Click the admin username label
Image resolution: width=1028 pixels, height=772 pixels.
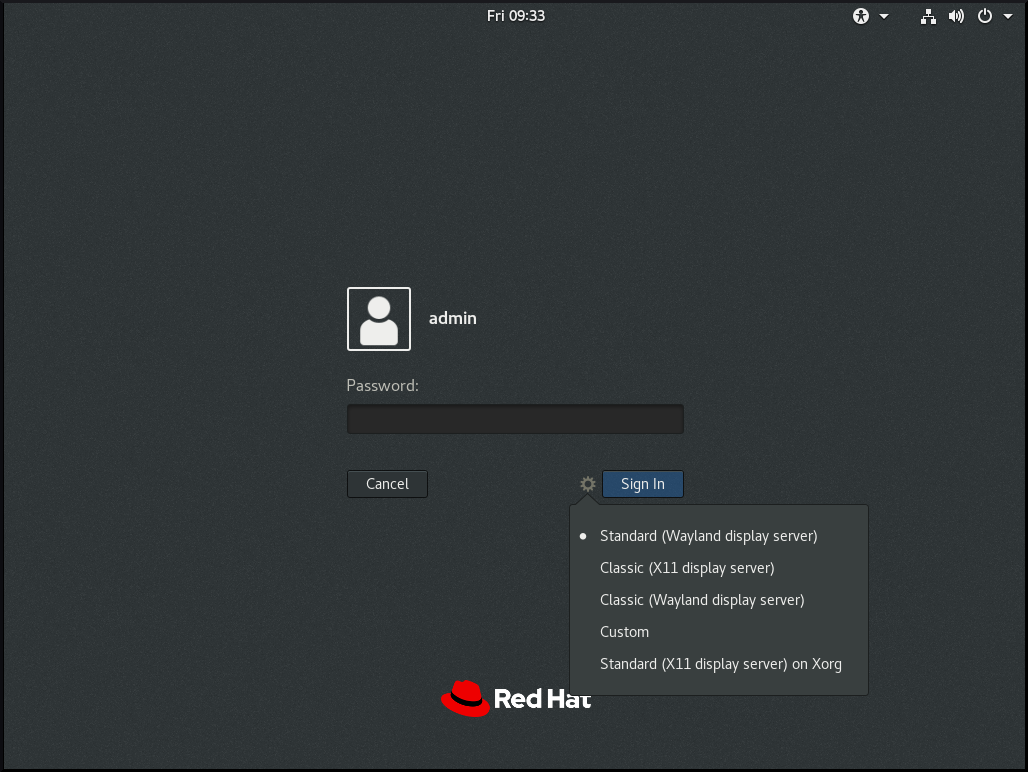[x=453, y=319]
